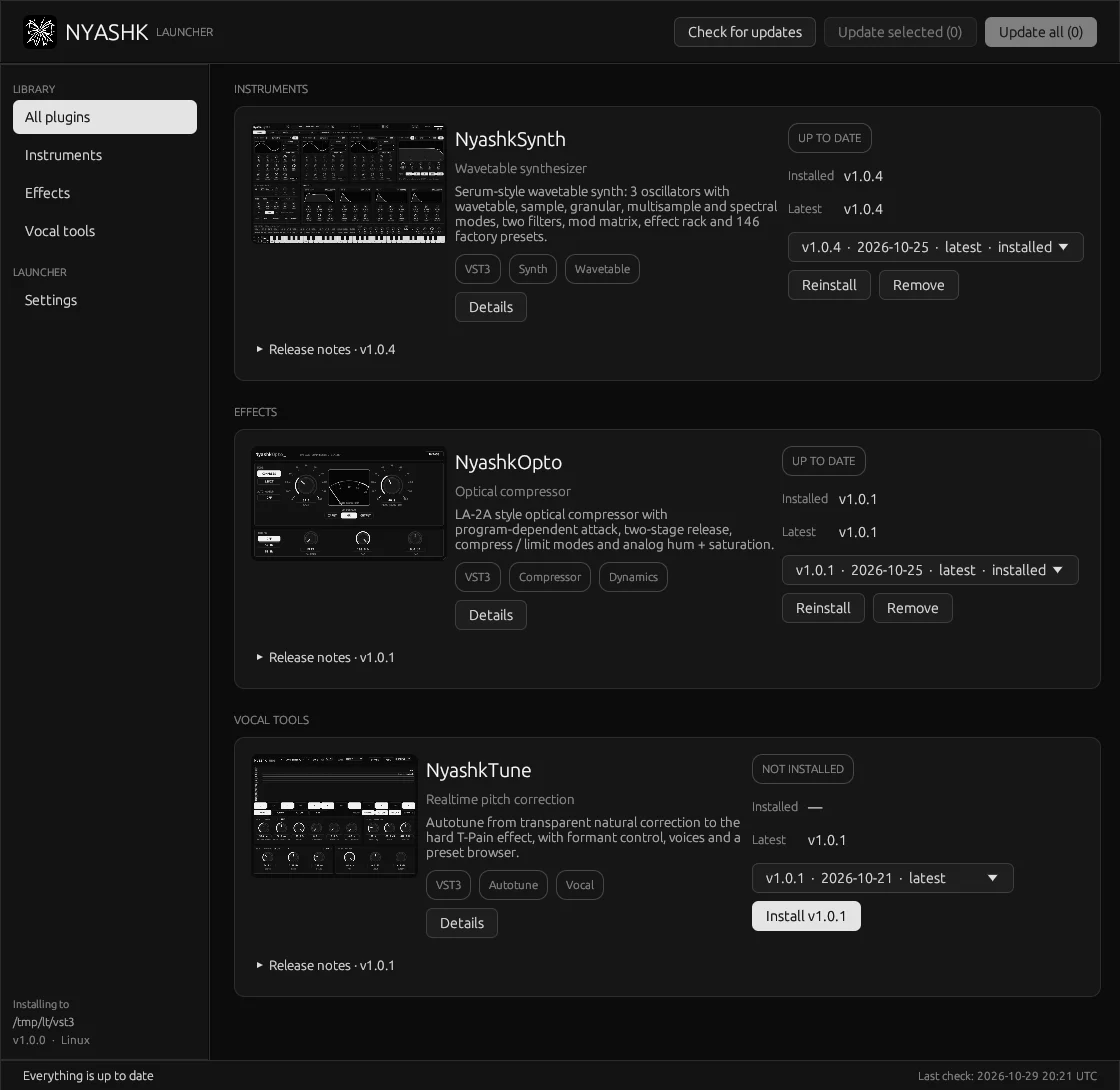1120x1090 pixels.
Task: Click Update selected (0) button
Action: point(899,32)
